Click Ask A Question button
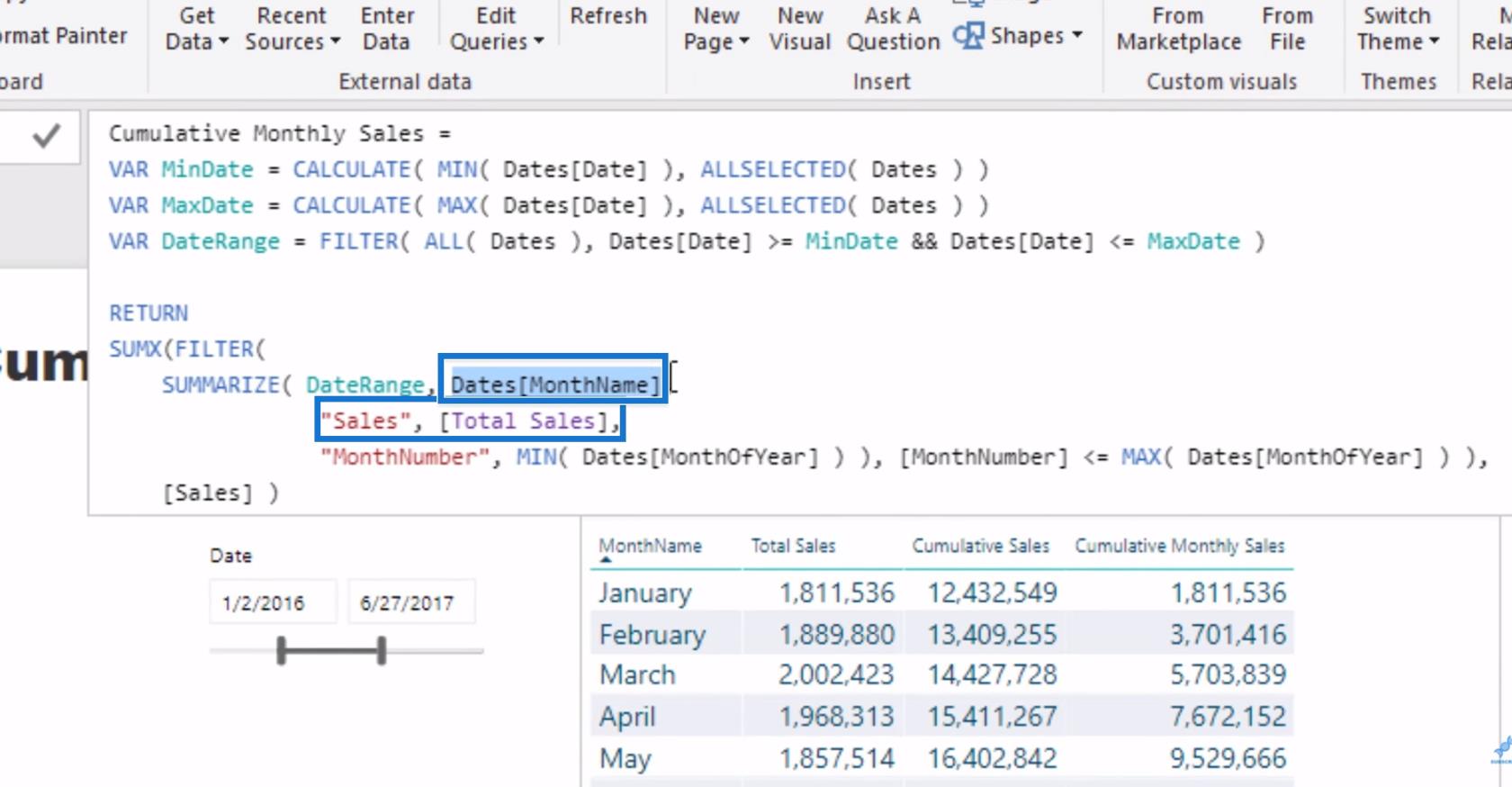This screenshot has height=787, width=1512. click(x=893, y=29)
